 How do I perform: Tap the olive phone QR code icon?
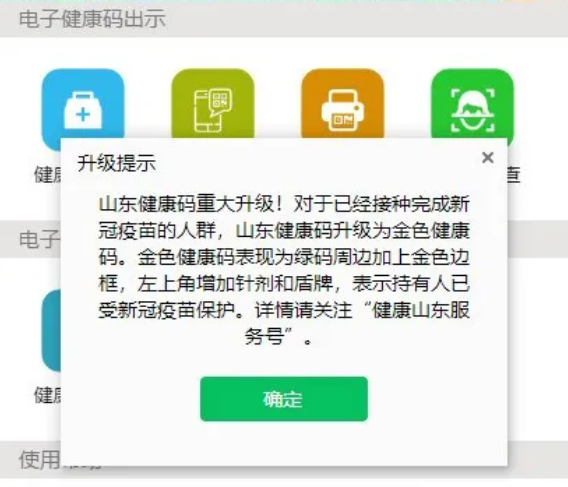213,104
